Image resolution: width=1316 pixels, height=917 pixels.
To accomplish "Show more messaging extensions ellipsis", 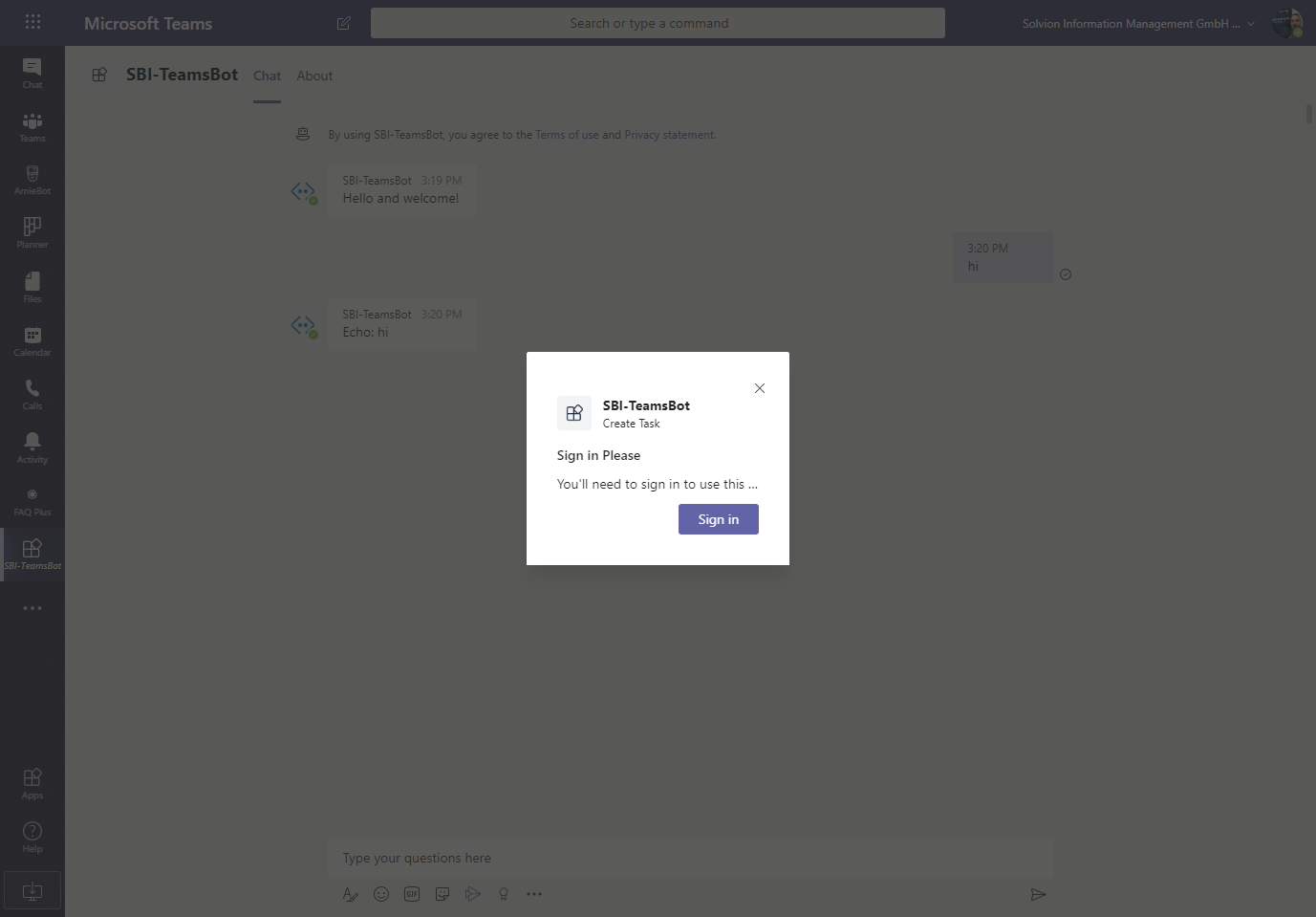I will click(534, 894).
